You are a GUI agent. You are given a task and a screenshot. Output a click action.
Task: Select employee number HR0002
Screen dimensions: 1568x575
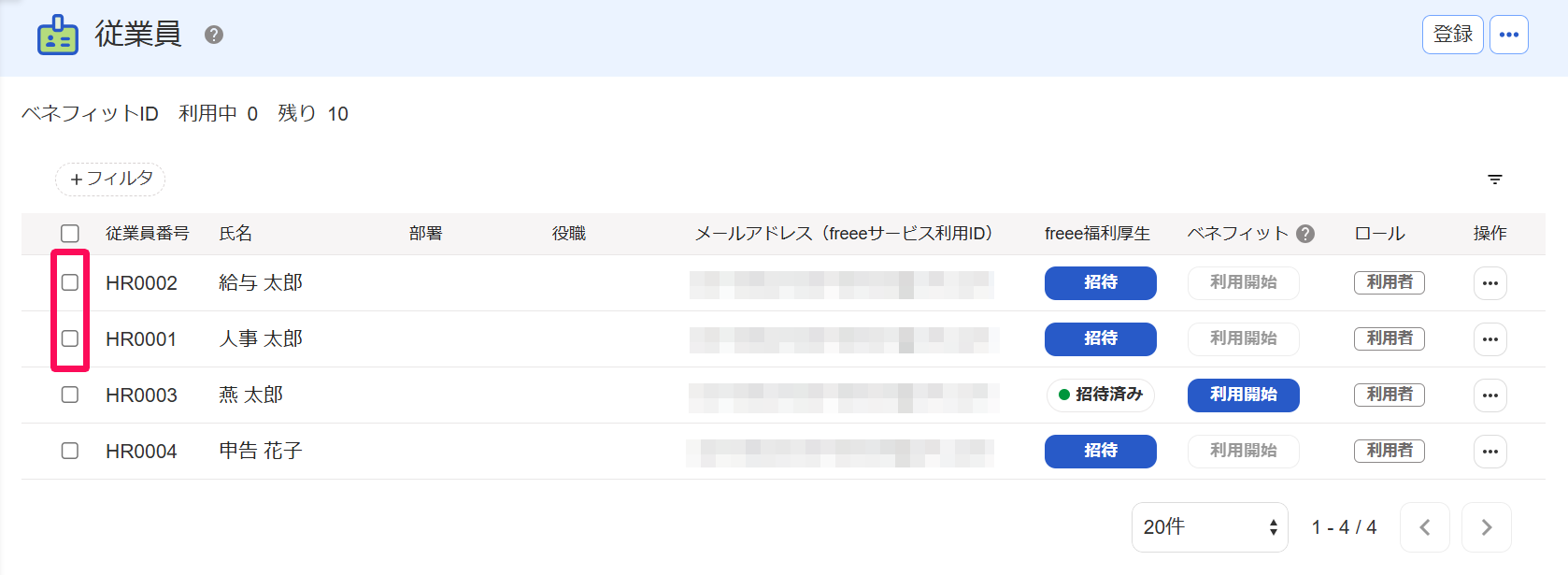pos(141,283)
